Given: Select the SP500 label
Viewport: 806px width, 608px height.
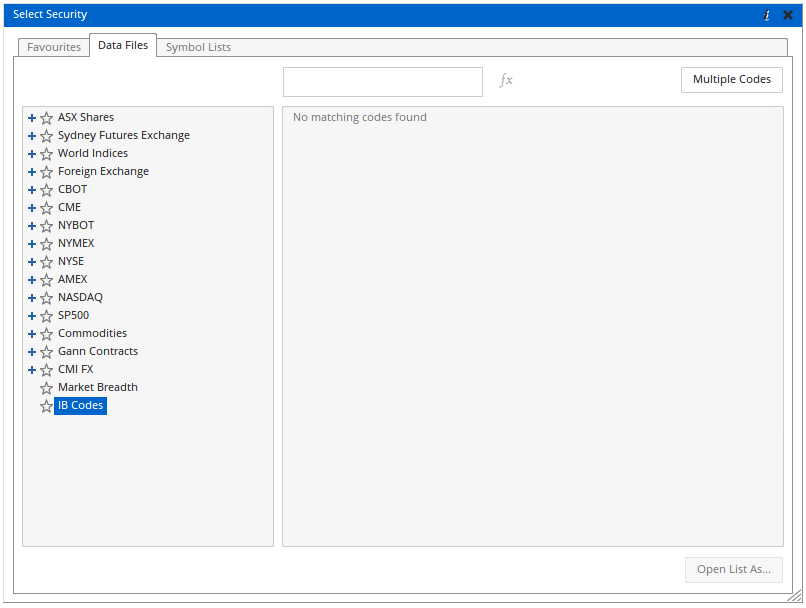Looking at the screenshot, I should (x=74, y=315).
